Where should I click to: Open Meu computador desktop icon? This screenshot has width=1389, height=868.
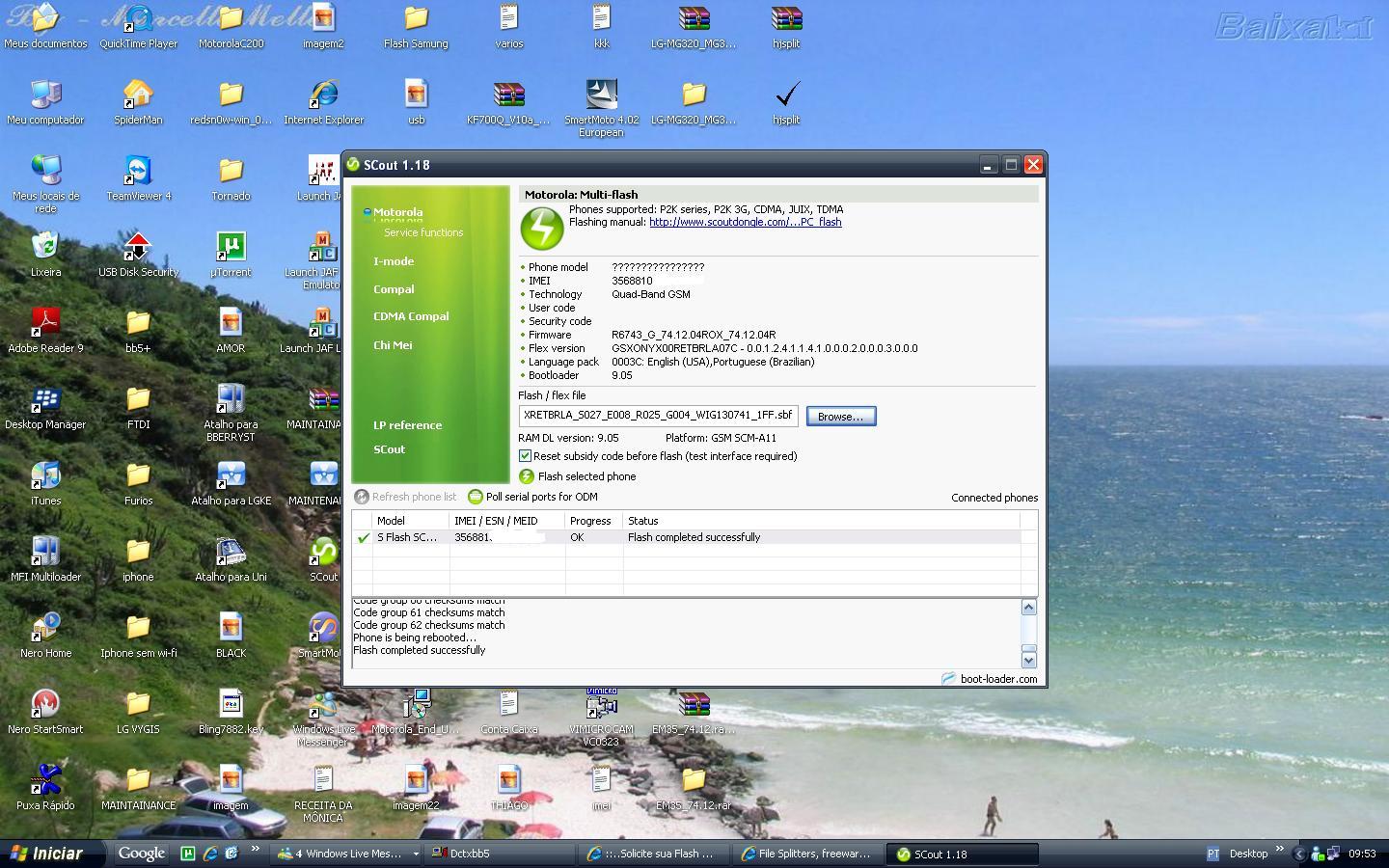pos(45,101)
